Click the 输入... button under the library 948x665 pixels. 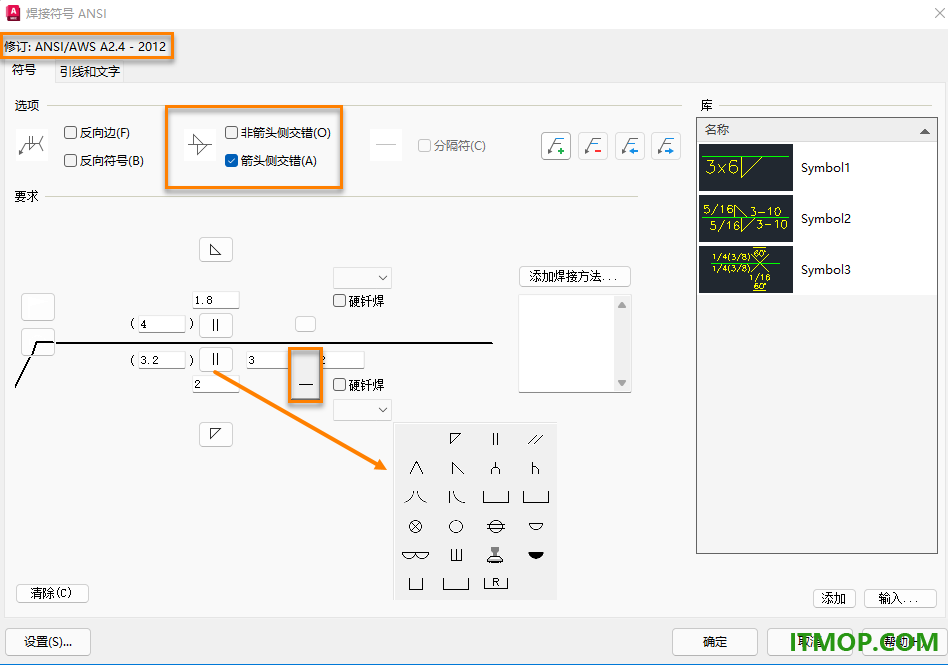tap(900, 598)
